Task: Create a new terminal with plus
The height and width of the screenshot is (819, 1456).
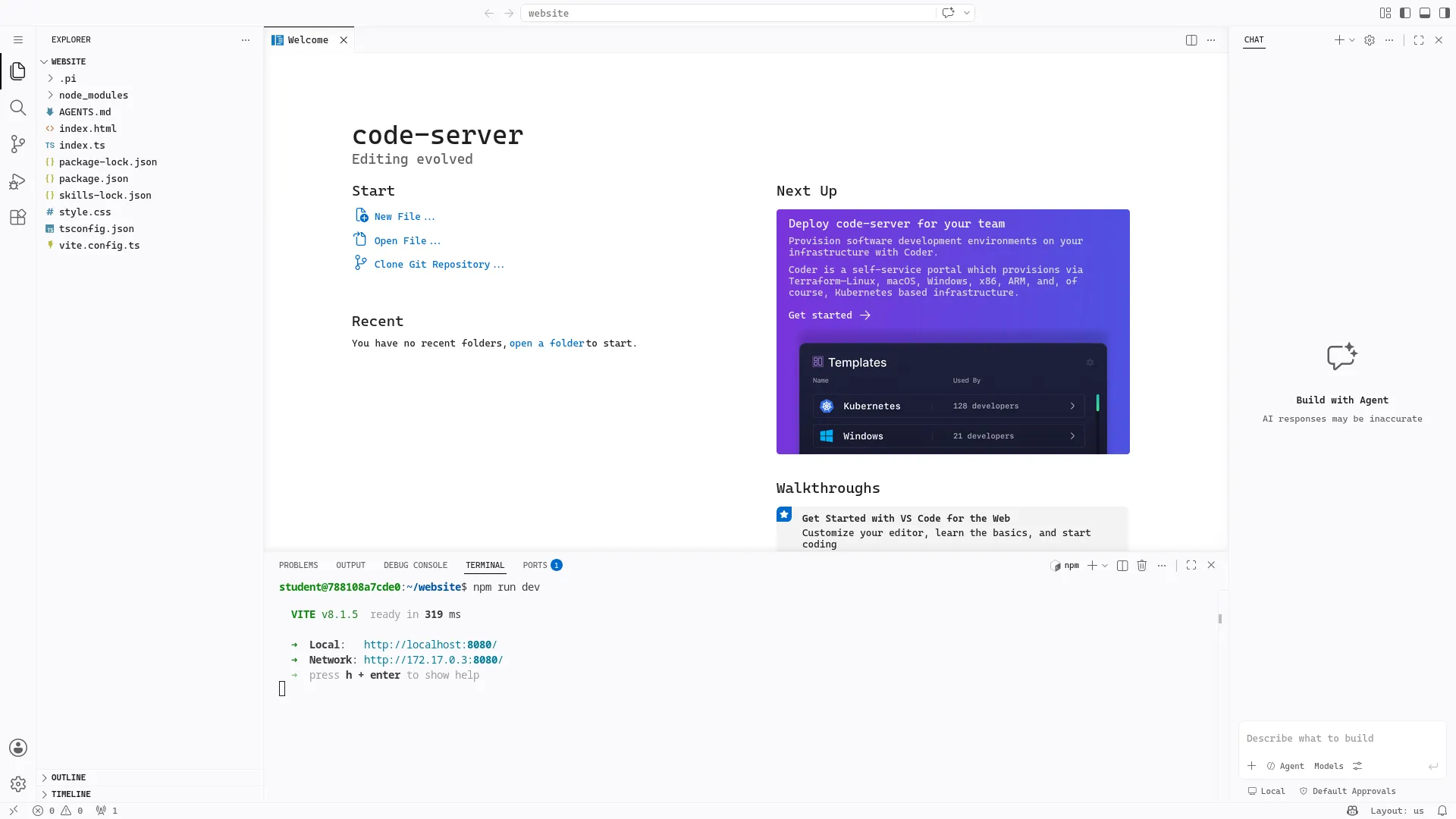Action: pyautogui.click(x=1092, y=566)
